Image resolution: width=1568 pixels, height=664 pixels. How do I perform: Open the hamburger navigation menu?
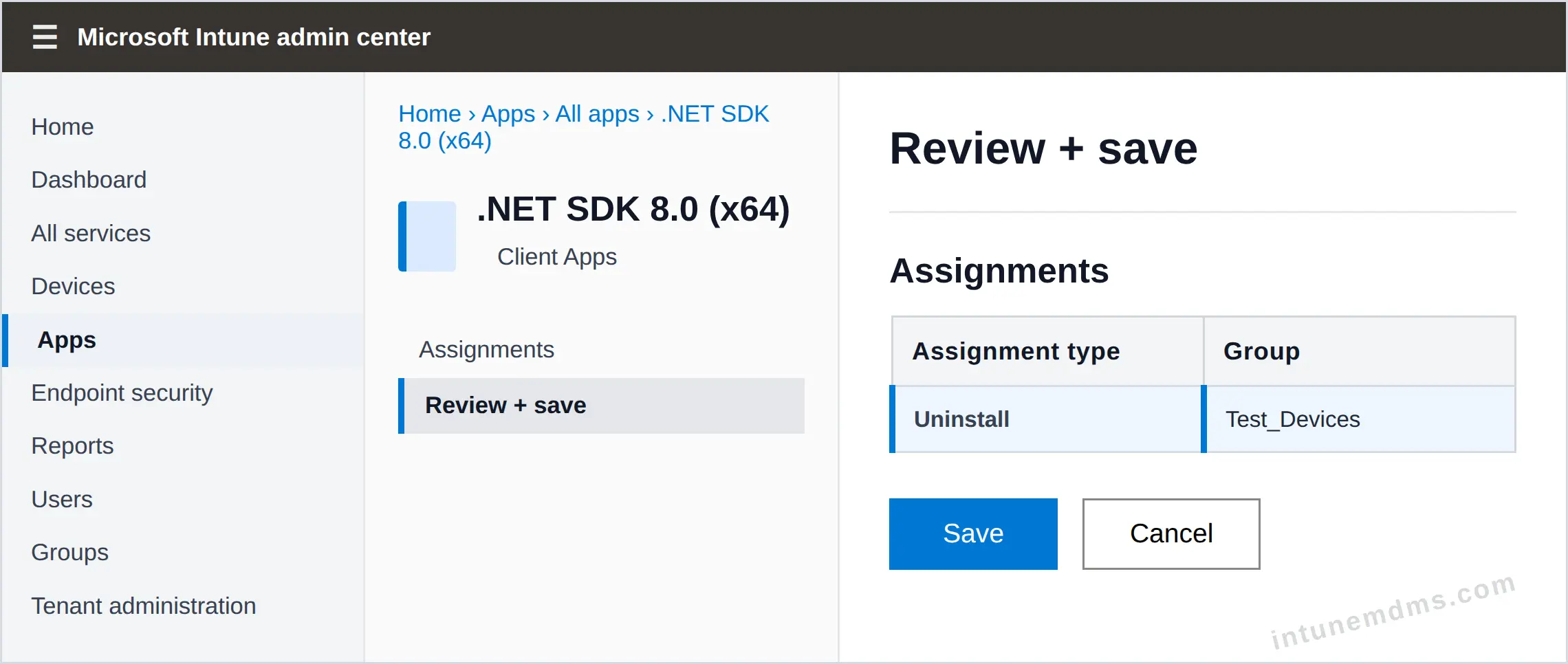45,37
